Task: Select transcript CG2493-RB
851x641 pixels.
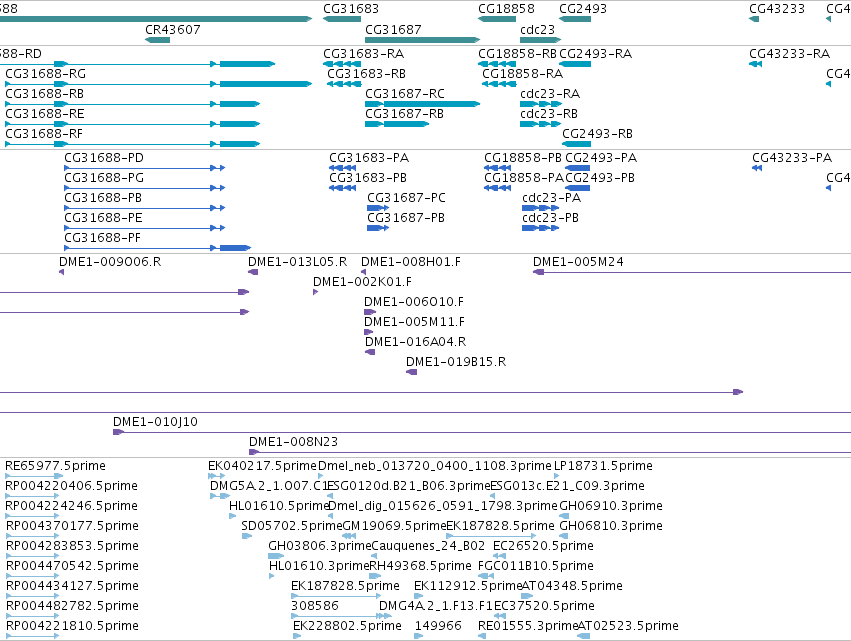Action: coord(598,134)
